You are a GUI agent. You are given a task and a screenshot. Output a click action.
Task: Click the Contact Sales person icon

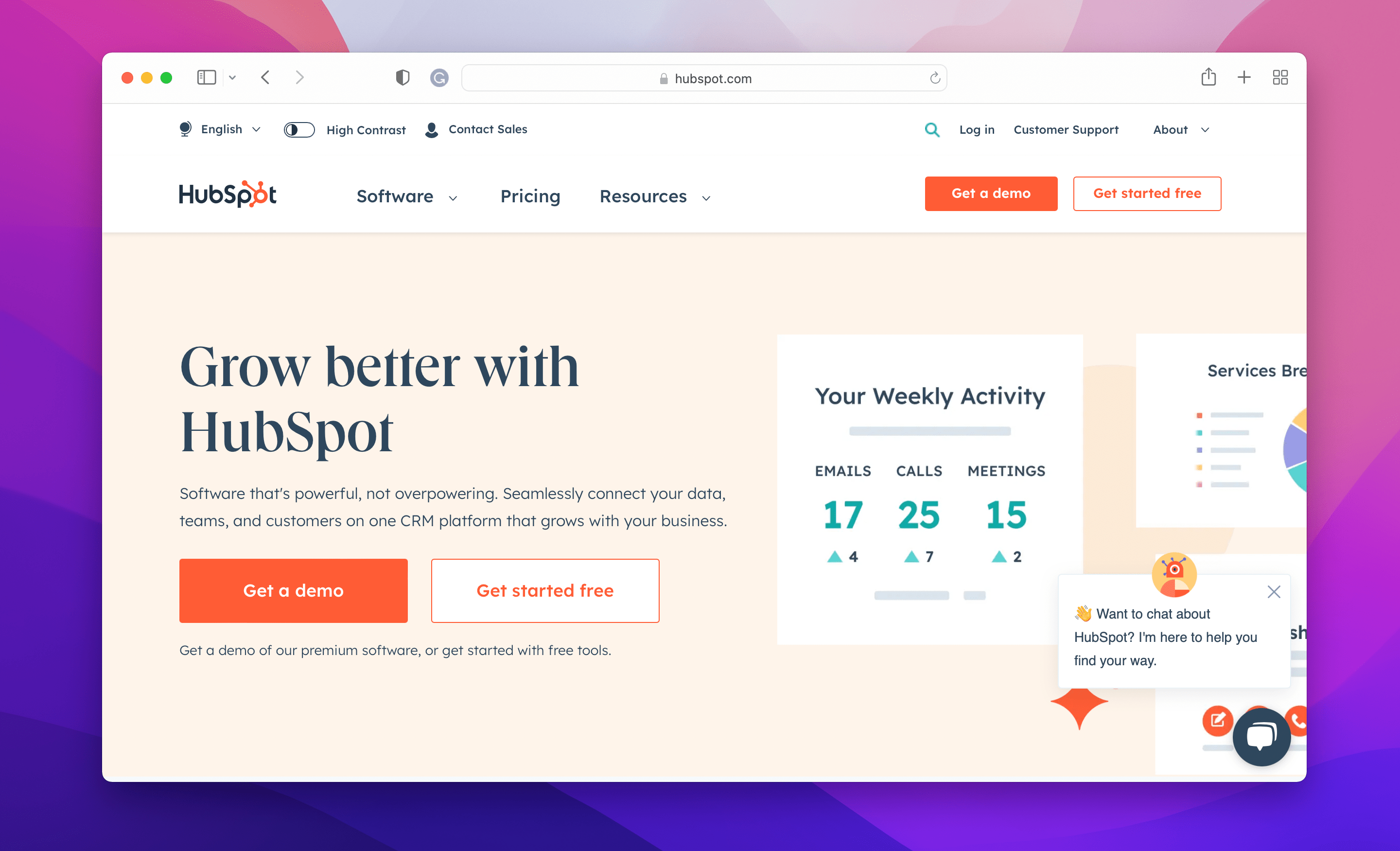coord(431,130)
